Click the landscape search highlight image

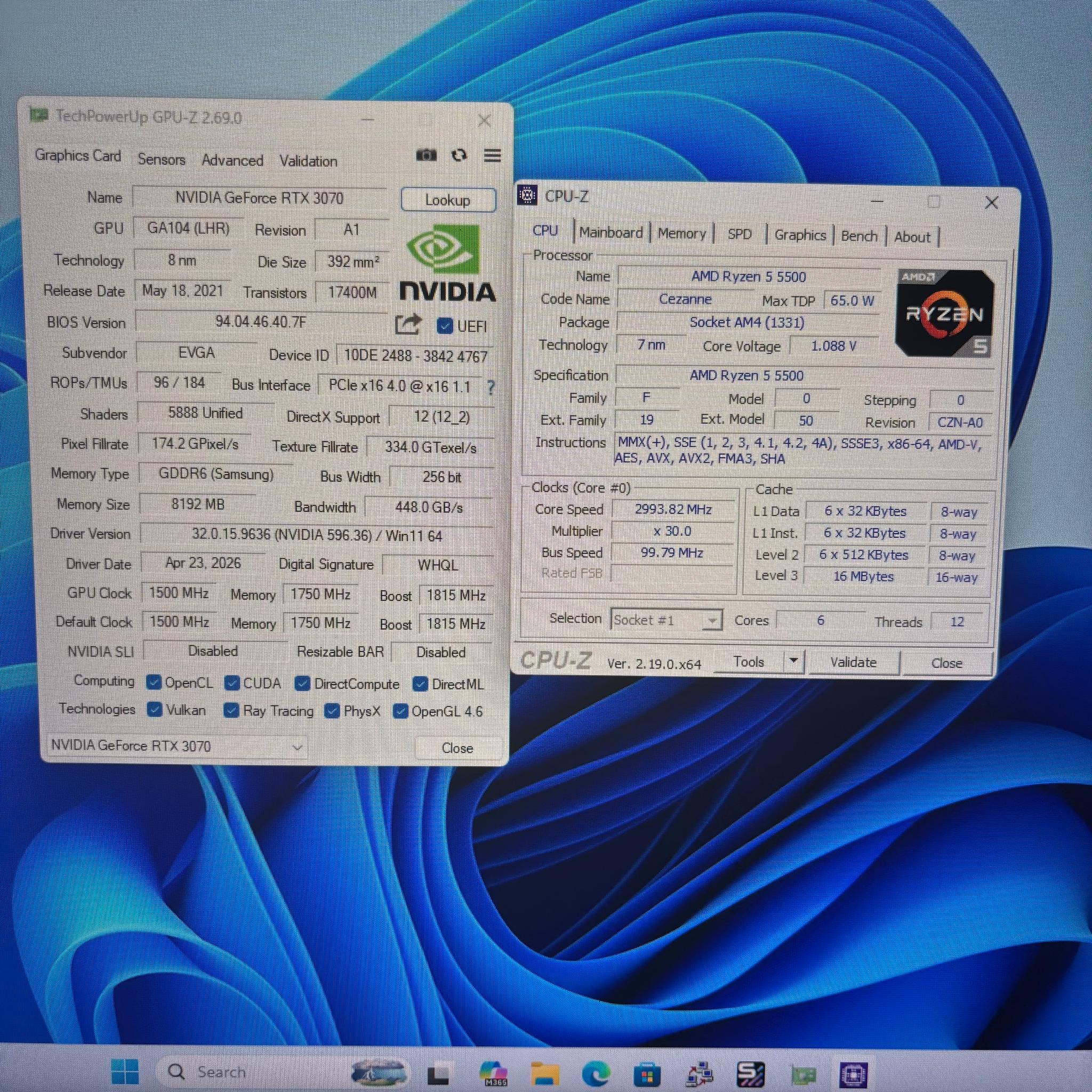click(x=378, y=1072)
